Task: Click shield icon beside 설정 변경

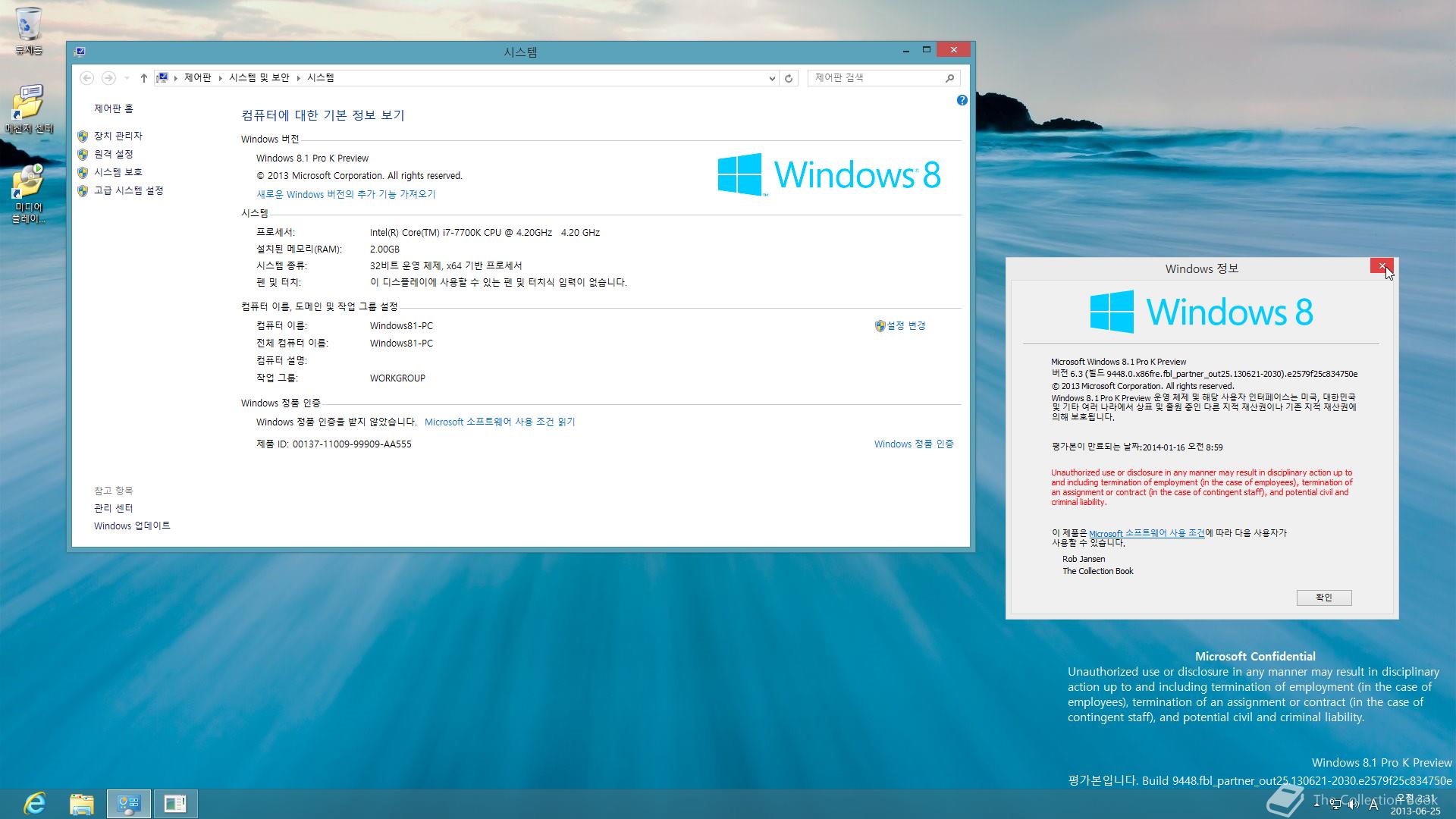Action: coord(880,326)
